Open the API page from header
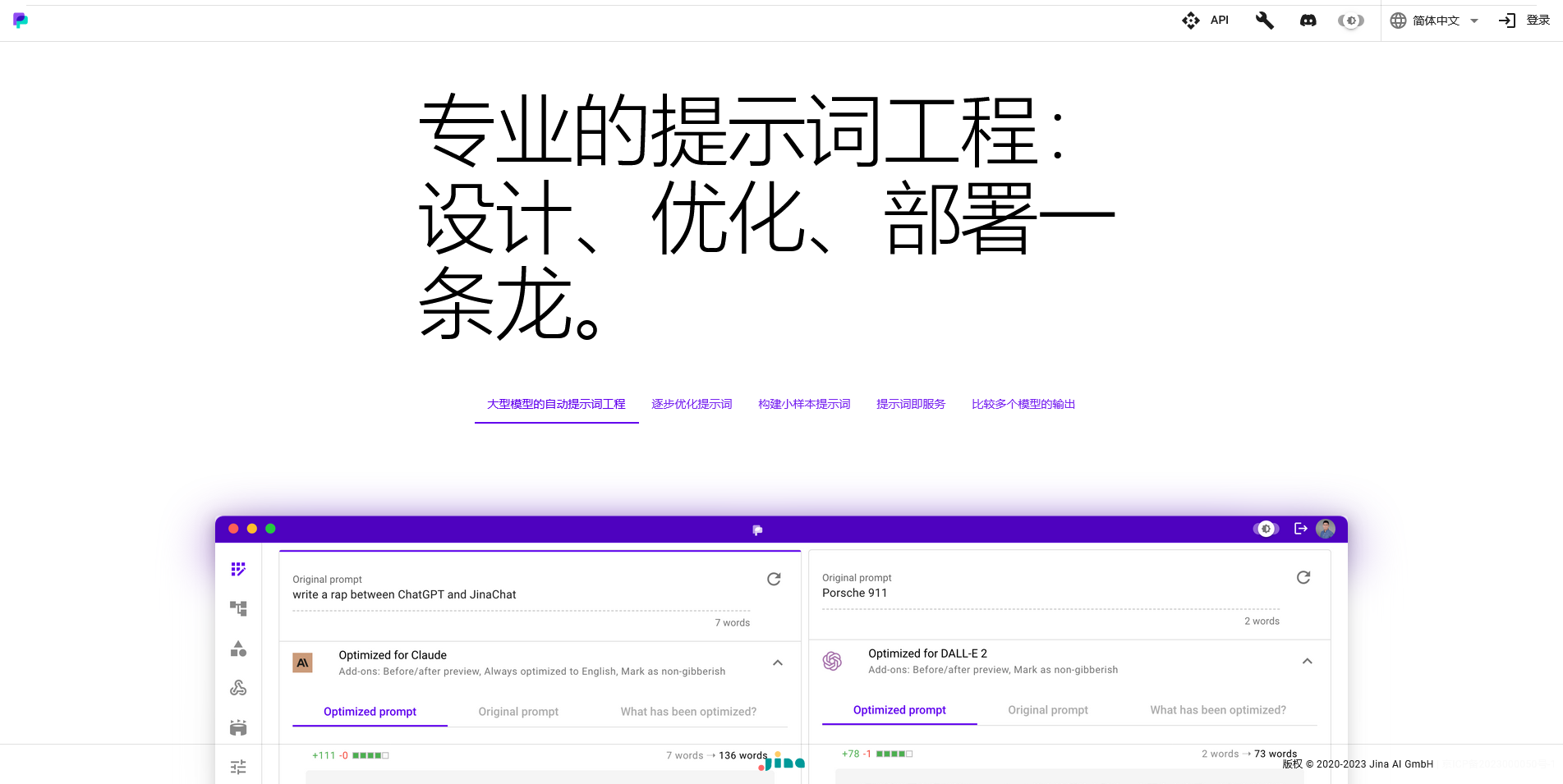1563x784 pixels. pyautogui.click(x=1206, y=21)
